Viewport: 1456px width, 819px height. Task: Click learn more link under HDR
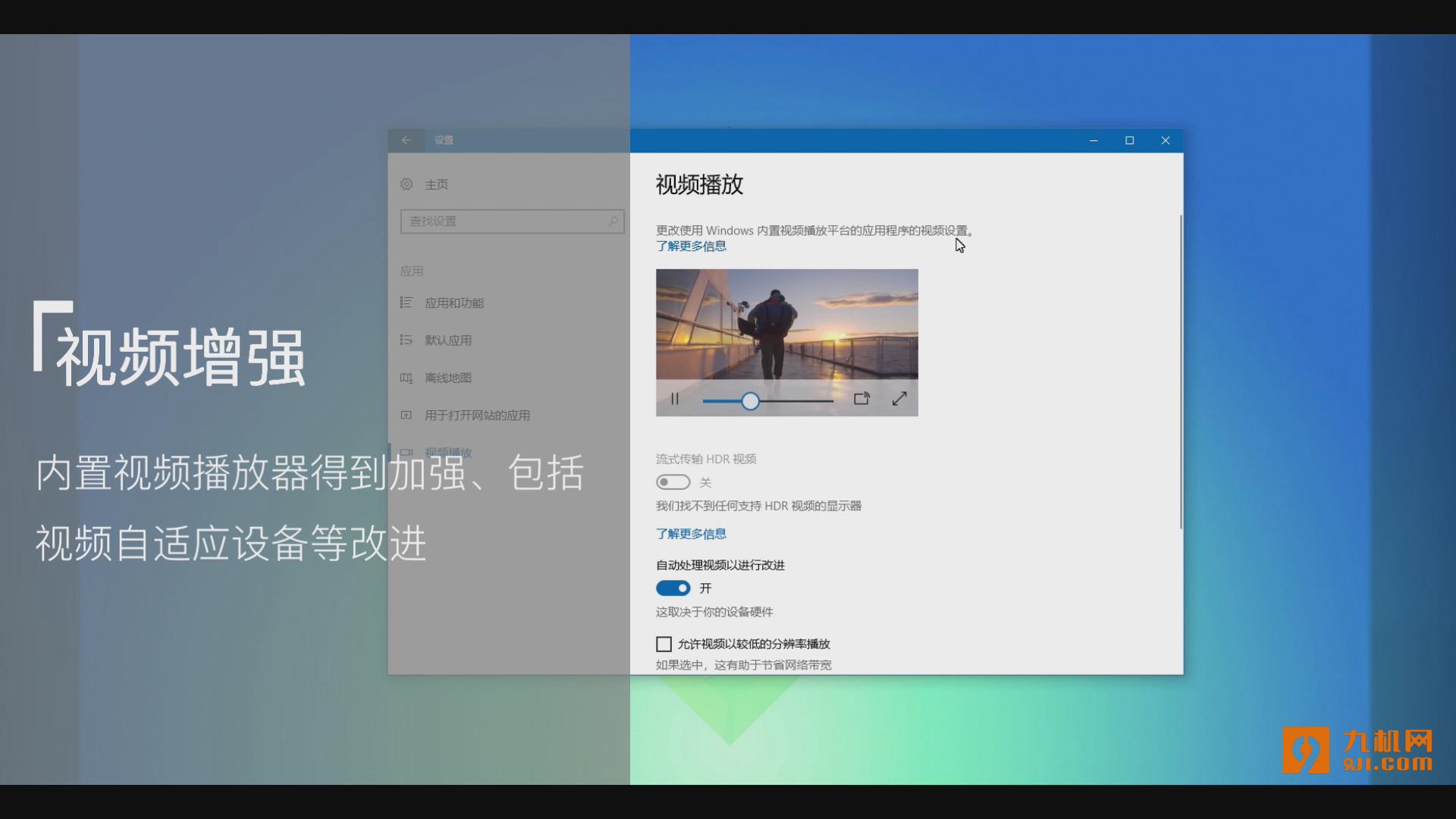(x=691, y=534)
